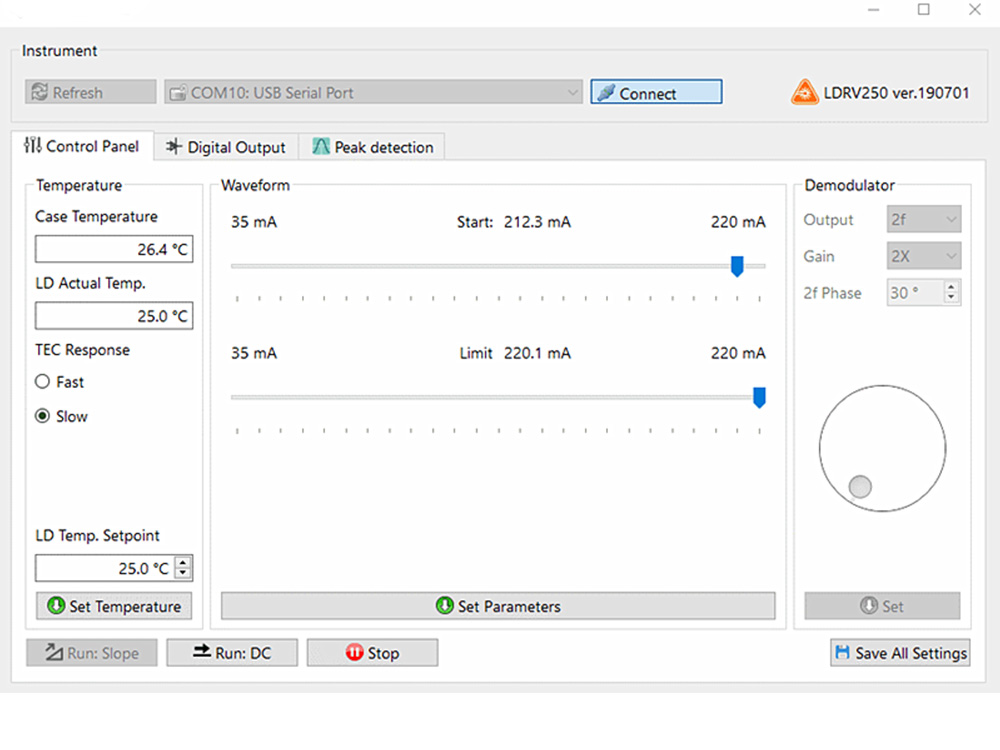Open the Peak detection tab

tap(373, 147)
